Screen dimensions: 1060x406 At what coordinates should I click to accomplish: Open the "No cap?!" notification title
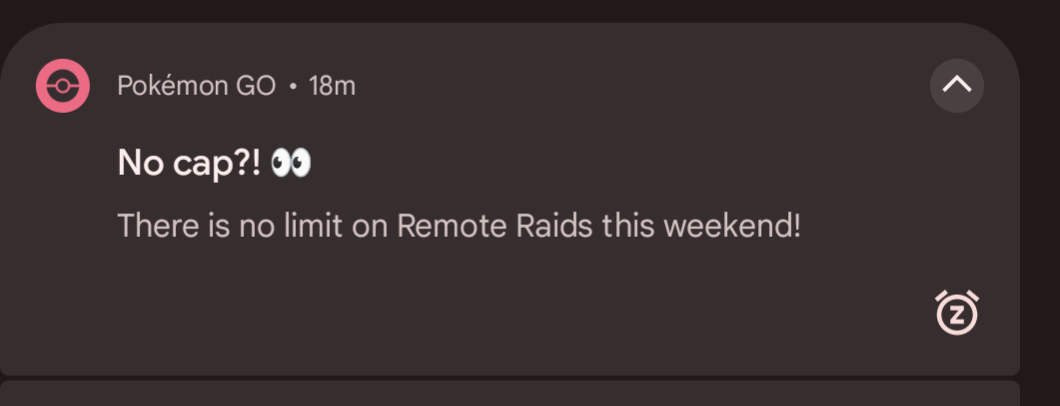point(190,162)
